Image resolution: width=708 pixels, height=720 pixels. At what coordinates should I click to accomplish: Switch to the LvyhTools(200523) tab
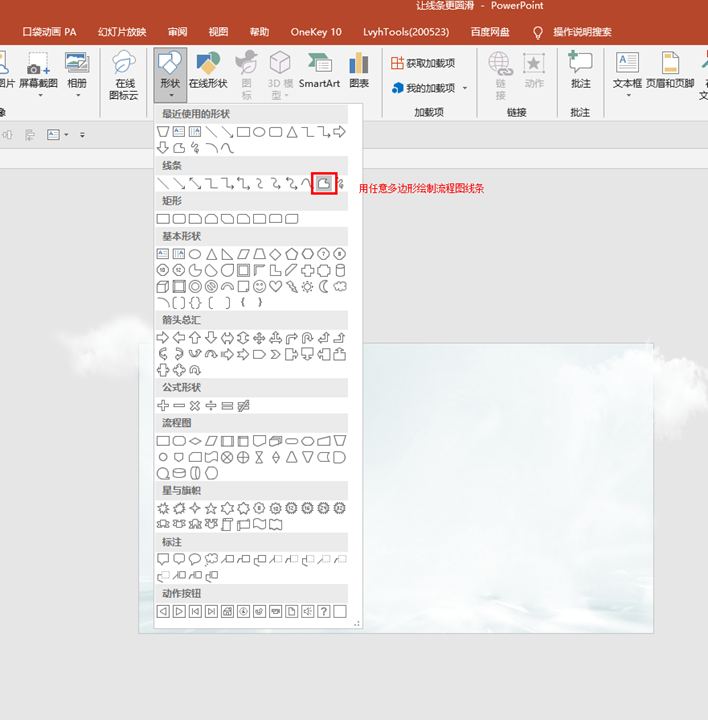[406, 32]
